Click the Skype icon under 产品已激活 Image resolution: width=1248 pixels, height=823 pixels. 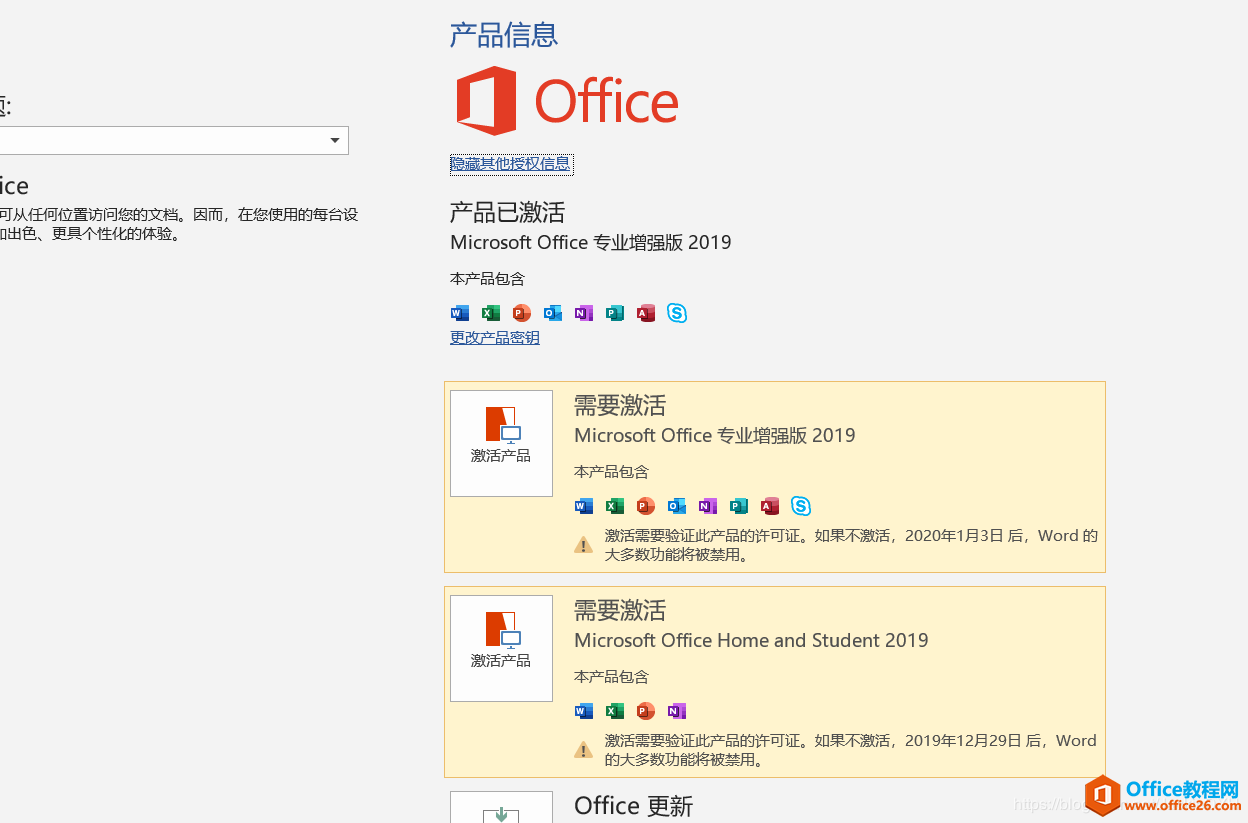pos(677,313)
